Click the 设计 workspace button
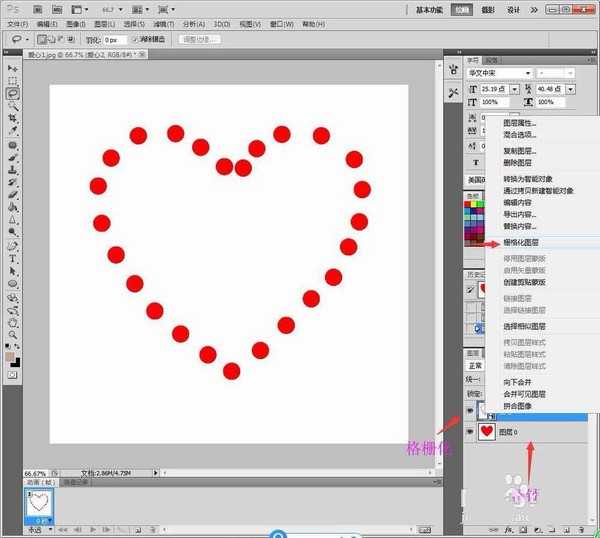Image resolution: width=600 pixels, height=538 pixels. 514,9
